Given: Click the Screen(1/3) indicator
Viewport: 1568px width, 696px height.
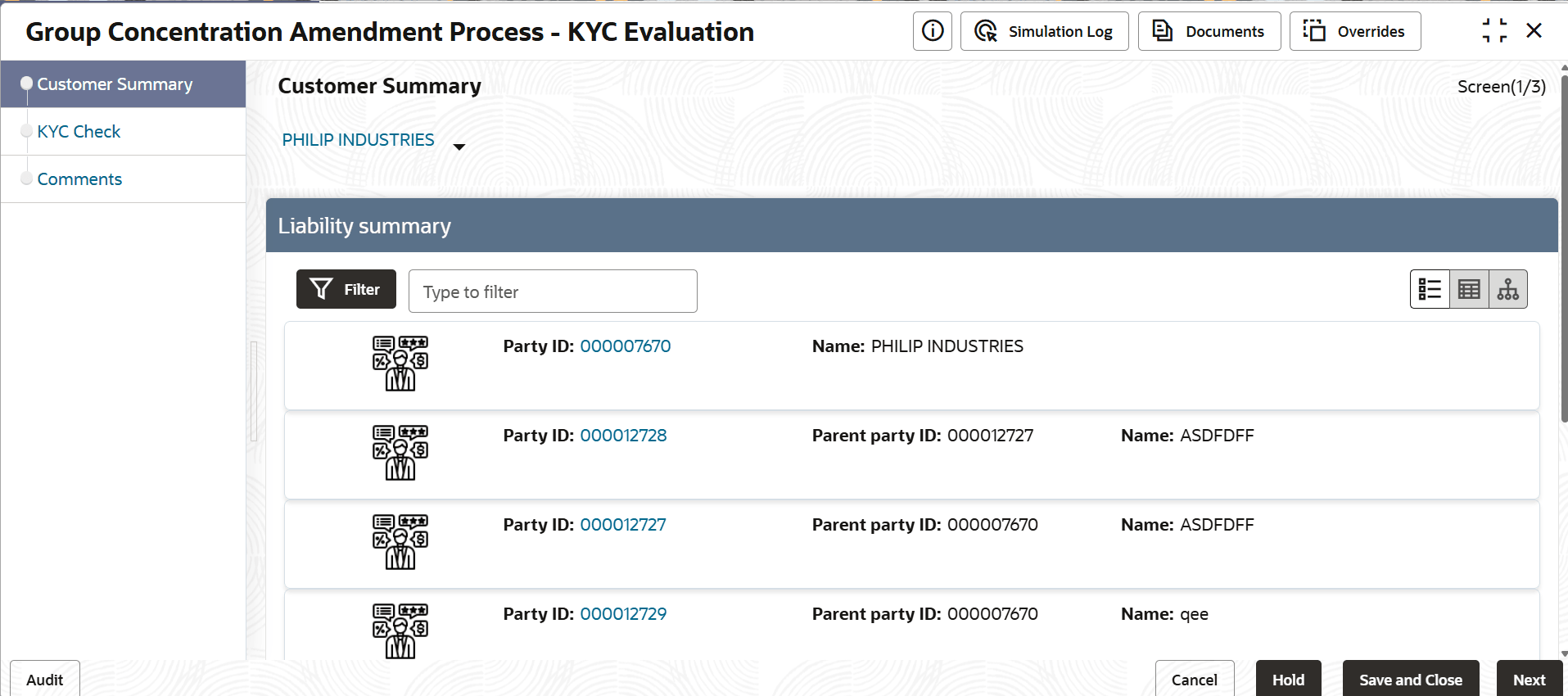Looking at the screenshot, I should pos(1501,87).
